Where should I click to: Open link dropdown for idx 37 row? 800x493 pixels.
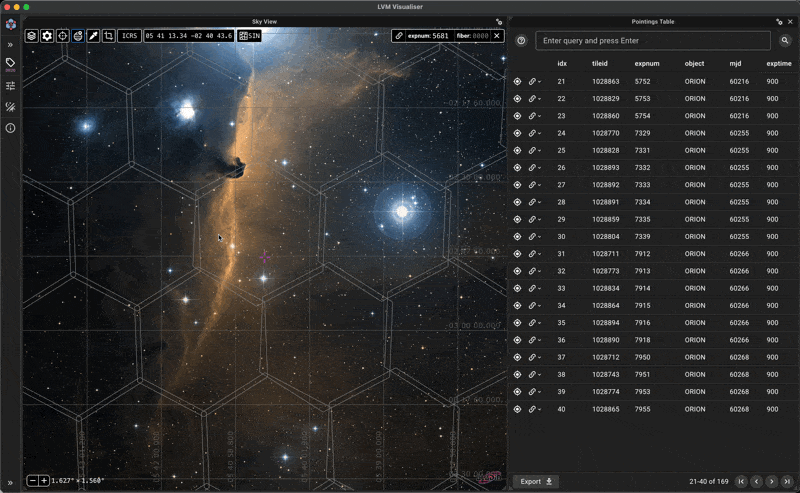[x=534, y=357]
